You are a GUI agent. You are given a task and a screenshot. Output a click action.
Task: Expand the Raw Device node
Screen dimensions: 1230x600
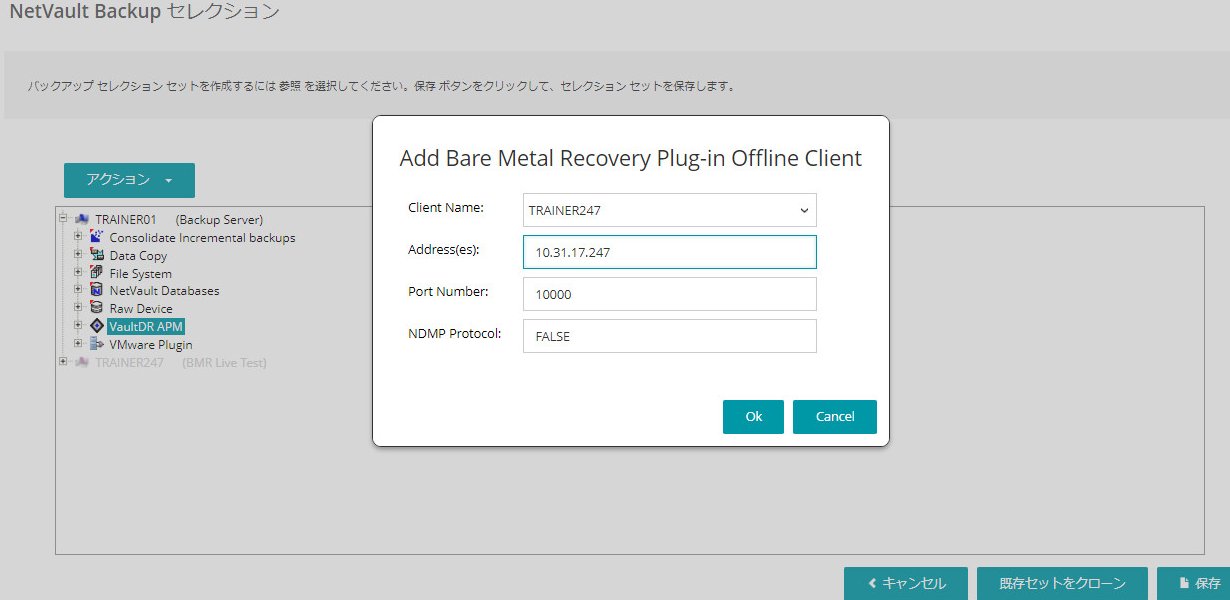[79, 308]
